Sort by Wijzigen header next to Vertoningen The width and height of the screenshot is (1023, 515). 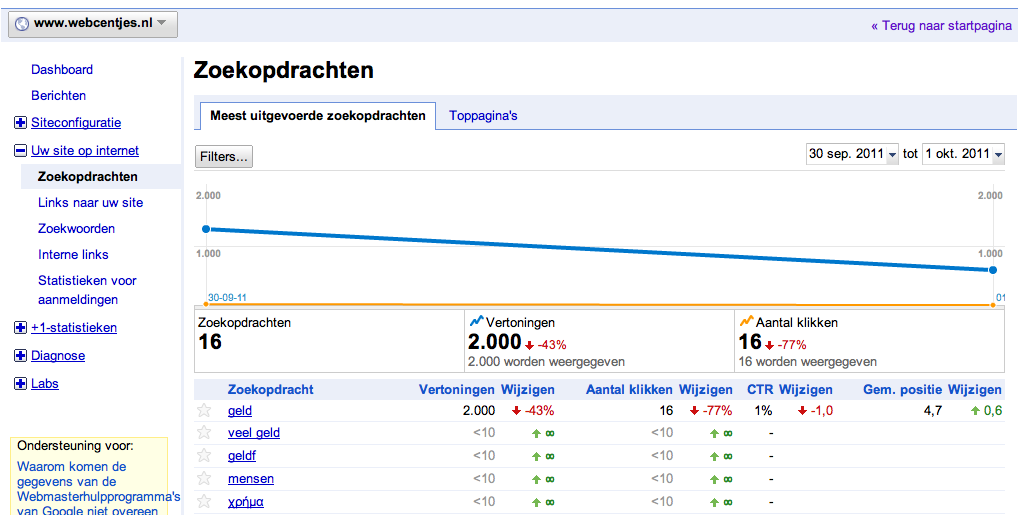click(x=528, y=390)
